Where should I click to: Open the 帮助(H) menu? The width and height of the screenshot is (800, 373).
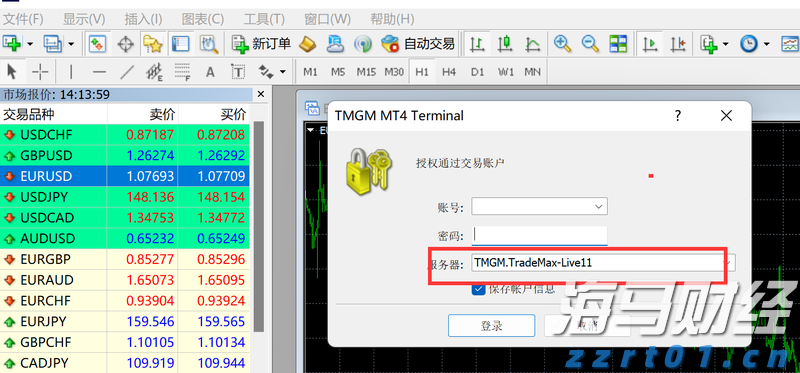click(392, 19)
